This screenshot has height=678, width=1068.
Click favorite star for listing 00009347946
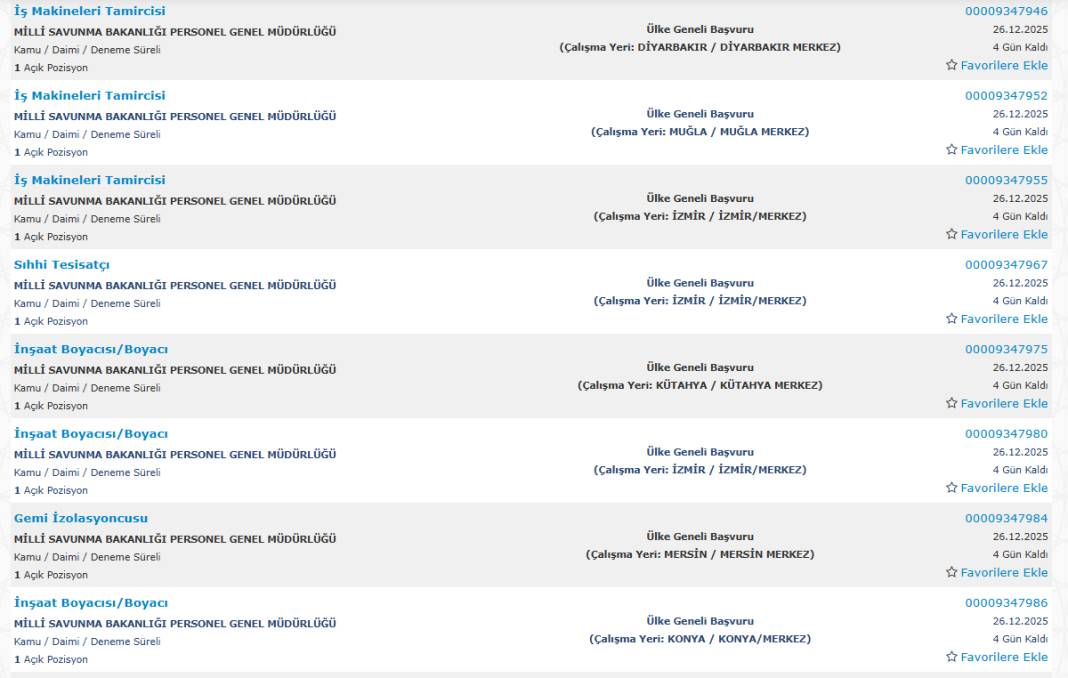951,65
